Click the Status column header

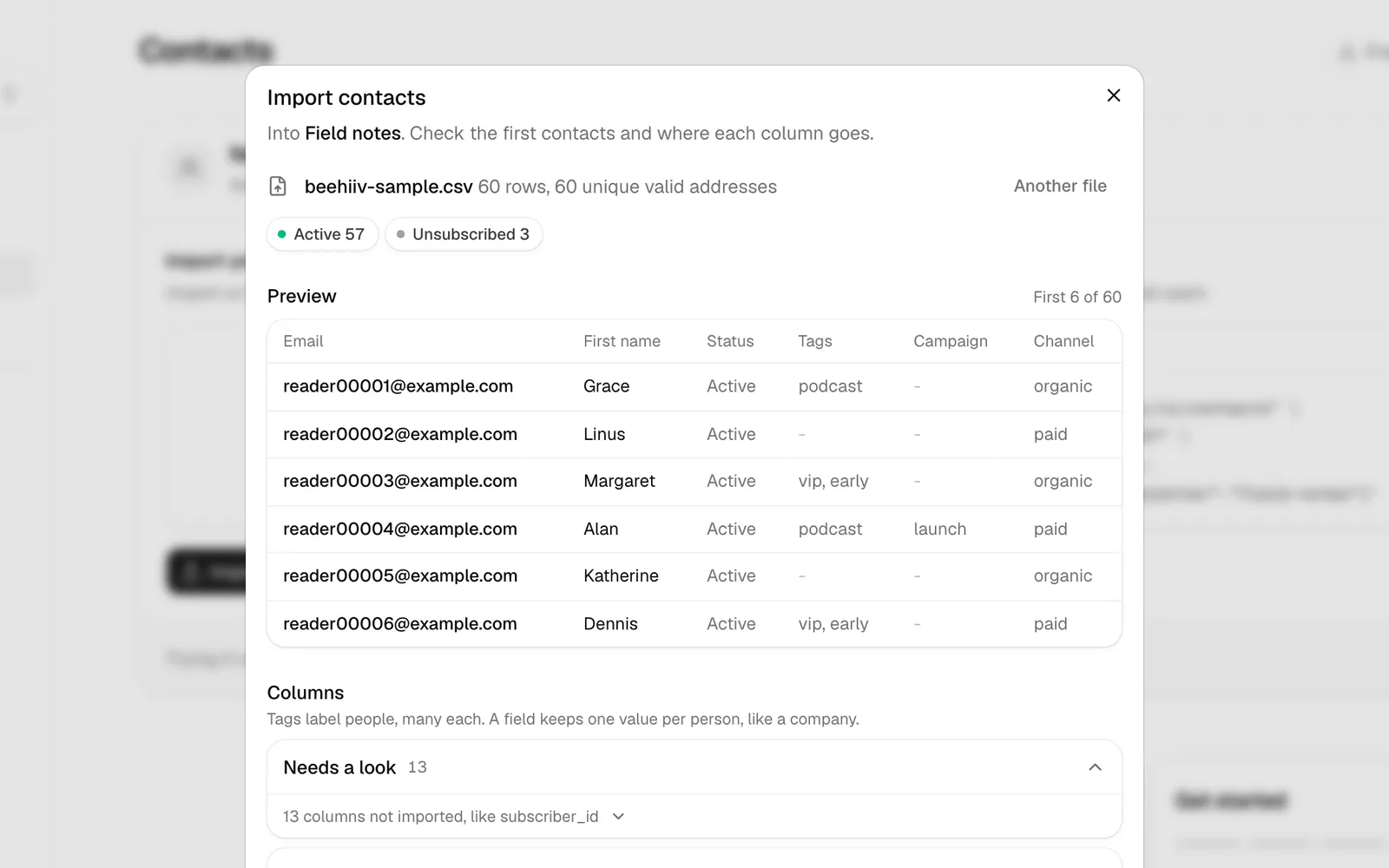[730, 341]
